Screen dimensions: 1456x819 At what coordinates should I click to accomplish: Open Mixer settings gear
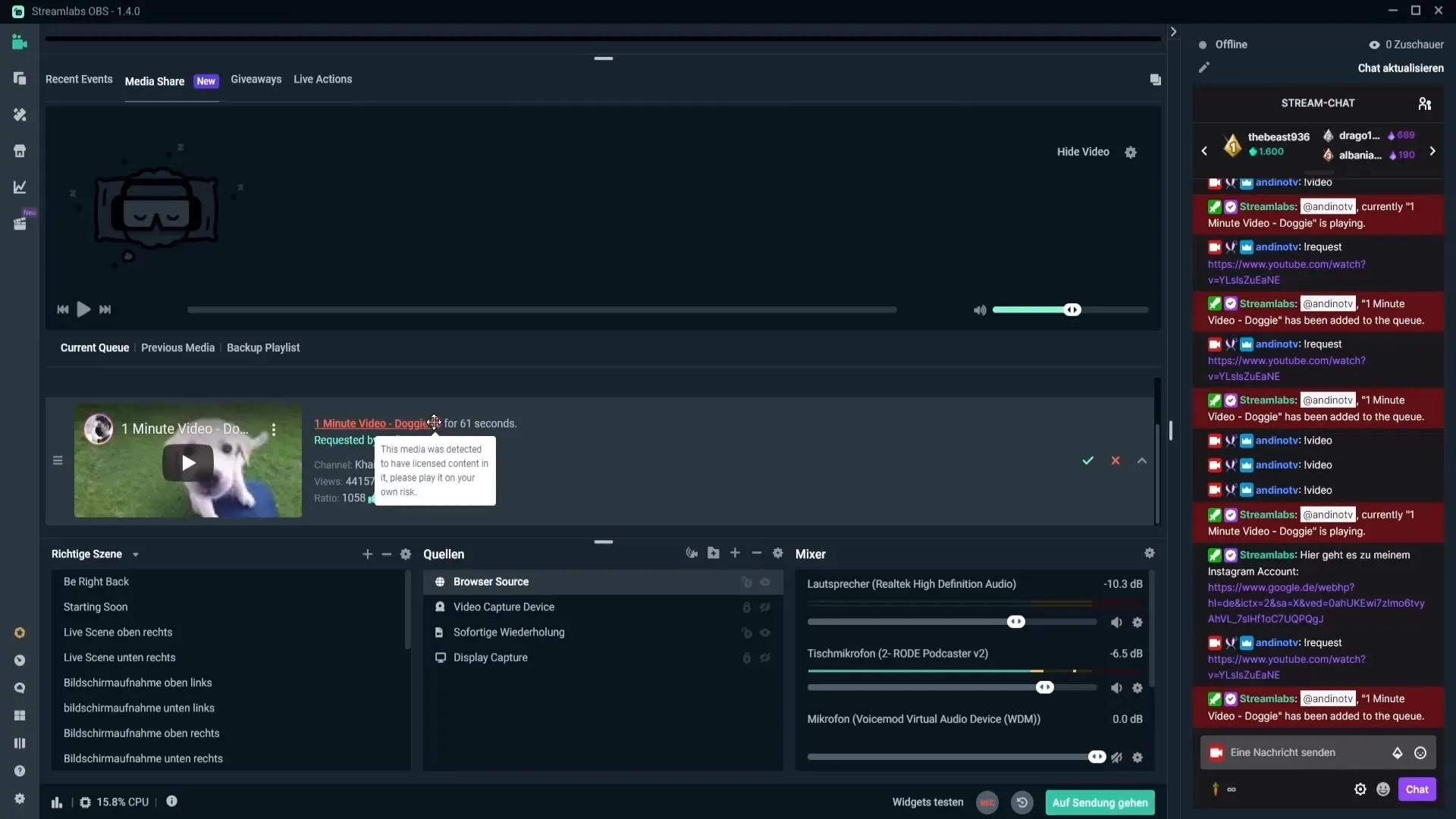point(1150,554)
